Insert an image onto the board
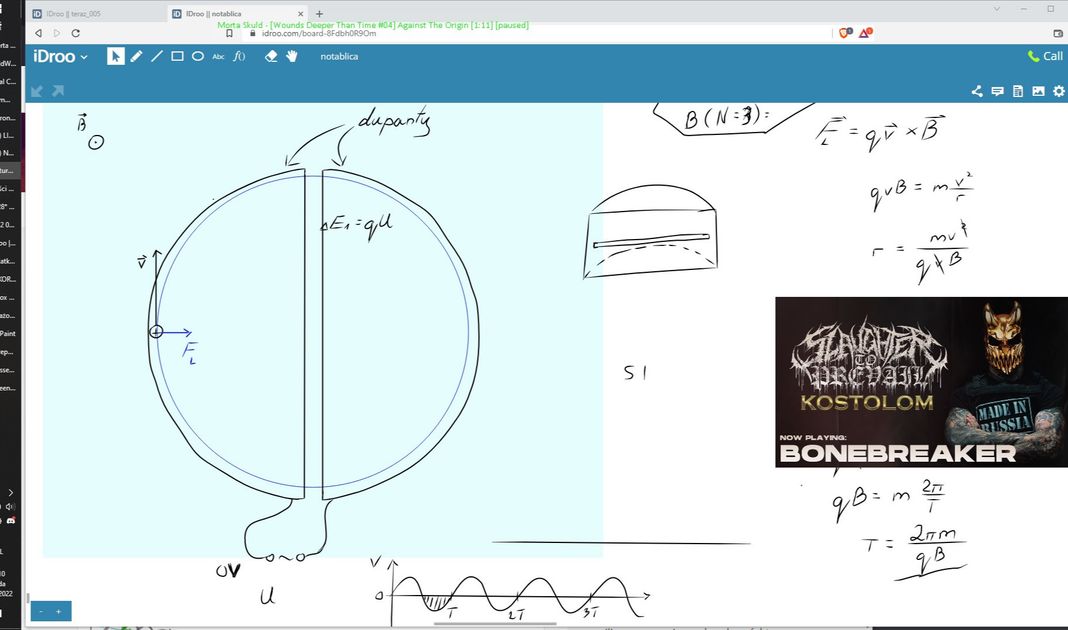 click(x=1038, y=91)
